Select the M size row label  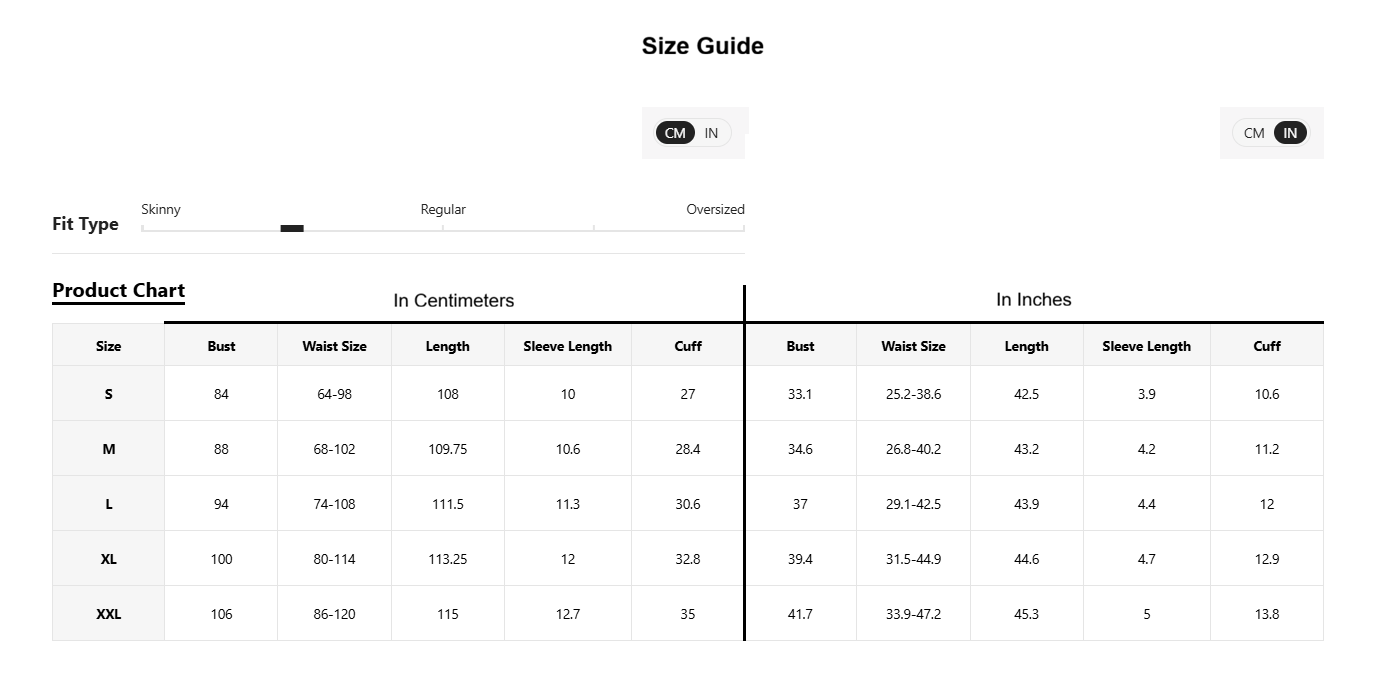(108, 449)
